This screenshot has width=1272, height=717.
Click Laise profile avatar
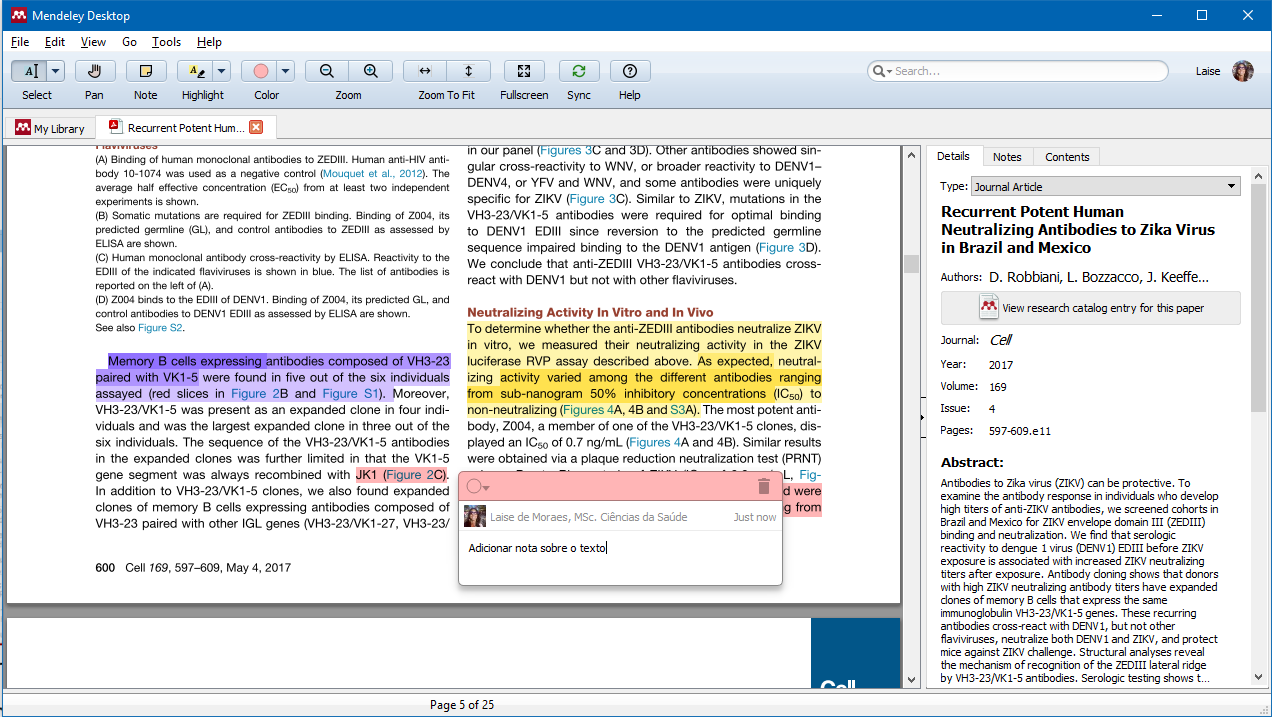tap(1243, 71)
